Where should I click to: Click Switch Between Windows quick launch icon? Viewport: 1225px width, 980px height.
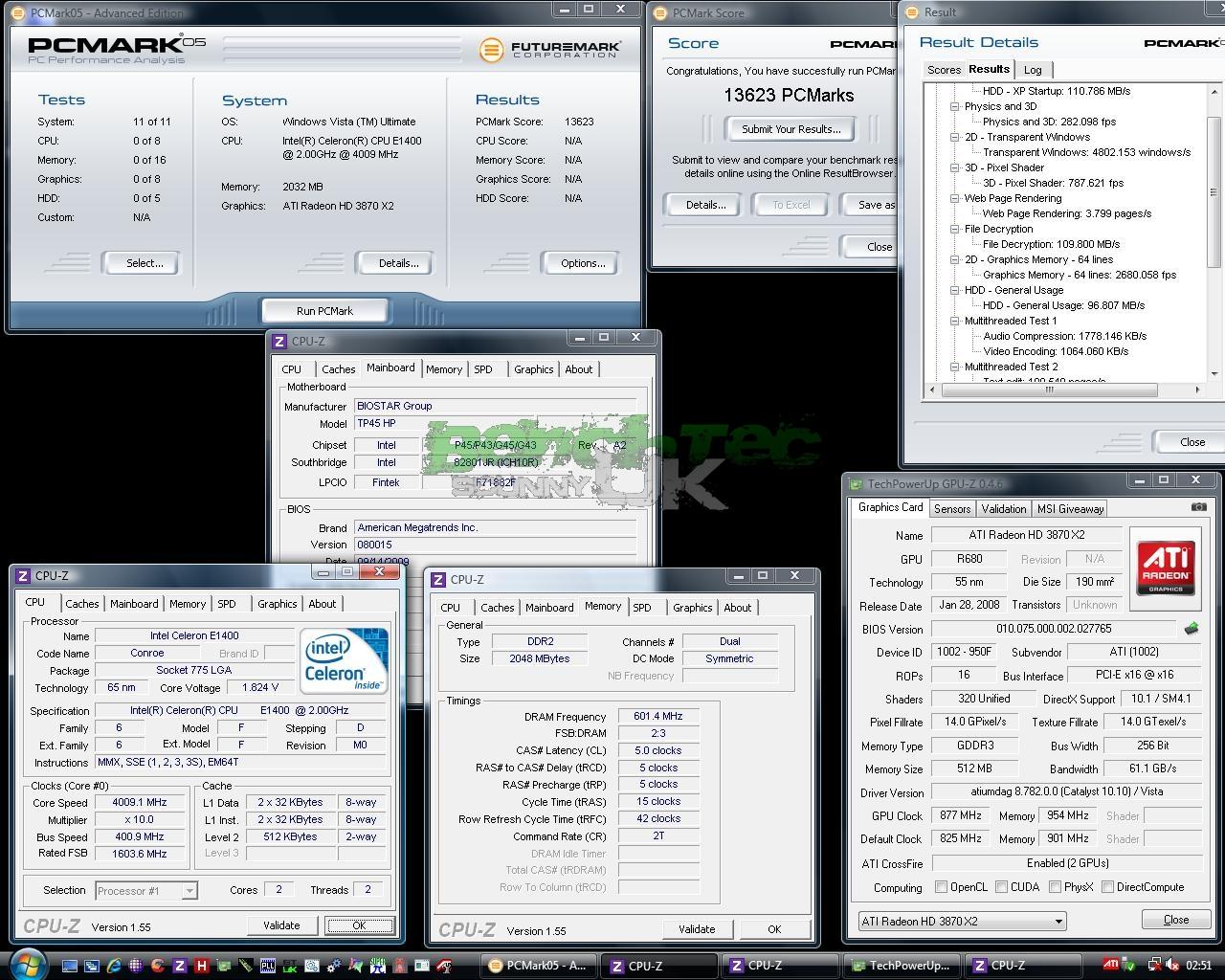pos(92,966)
